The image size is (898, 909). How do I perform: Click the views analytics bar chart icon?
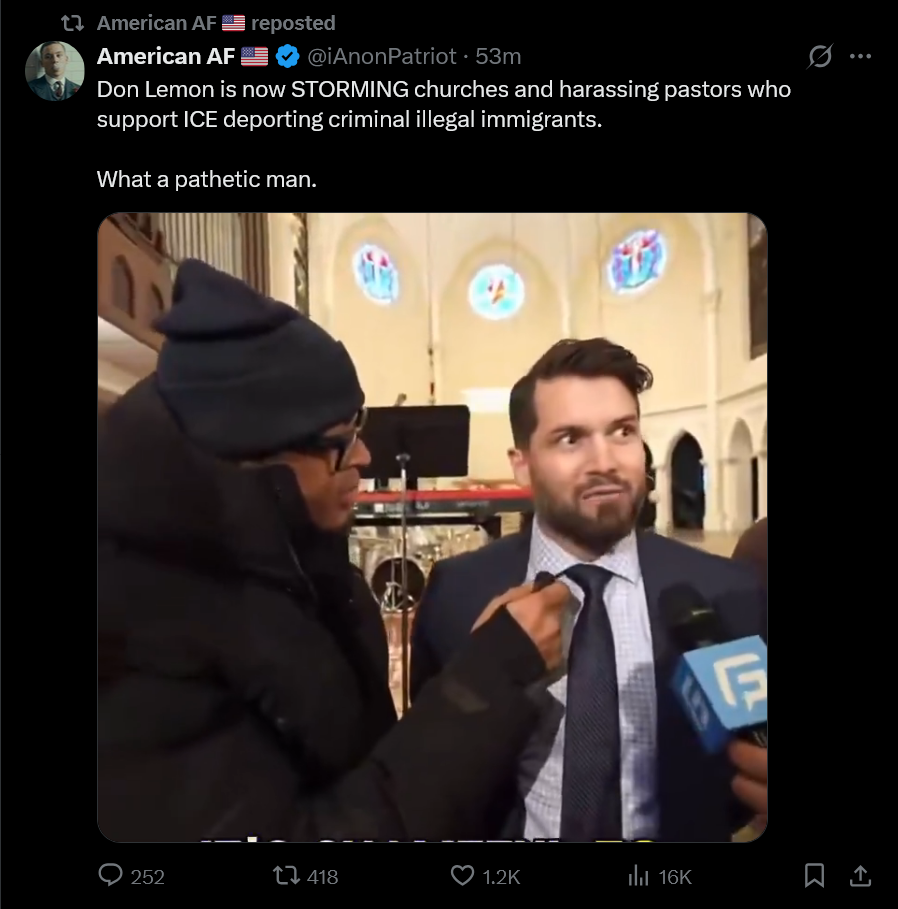638,875
